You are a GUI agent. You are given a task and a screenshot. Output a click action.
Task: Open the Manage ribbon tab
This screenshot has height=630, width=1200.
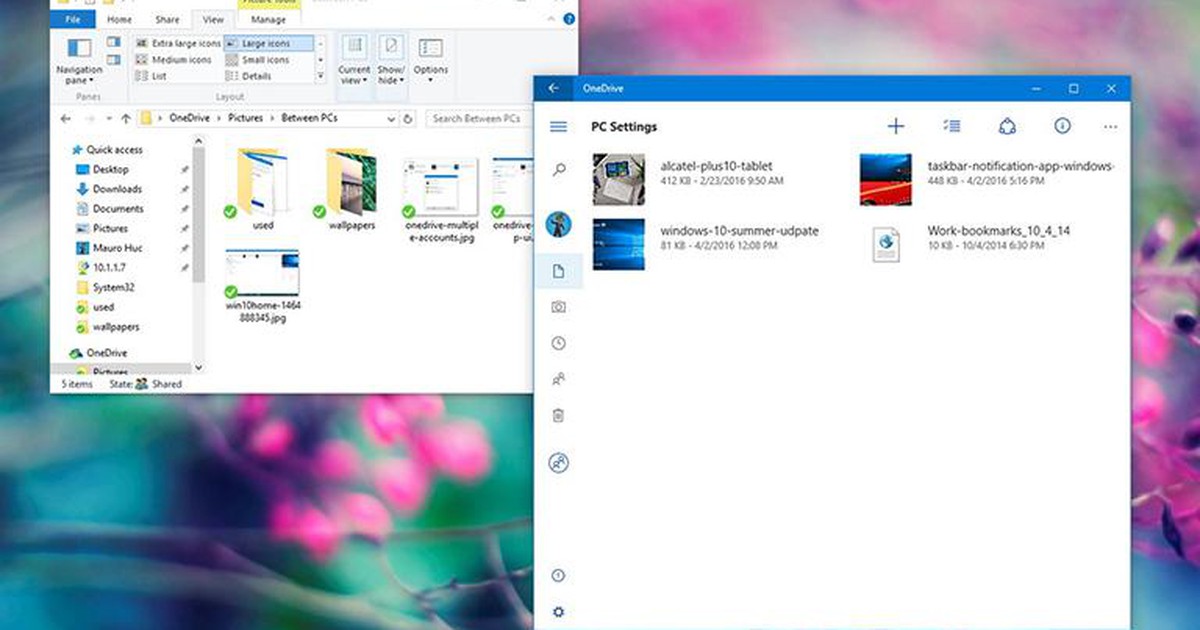click(x=268, y=19)
